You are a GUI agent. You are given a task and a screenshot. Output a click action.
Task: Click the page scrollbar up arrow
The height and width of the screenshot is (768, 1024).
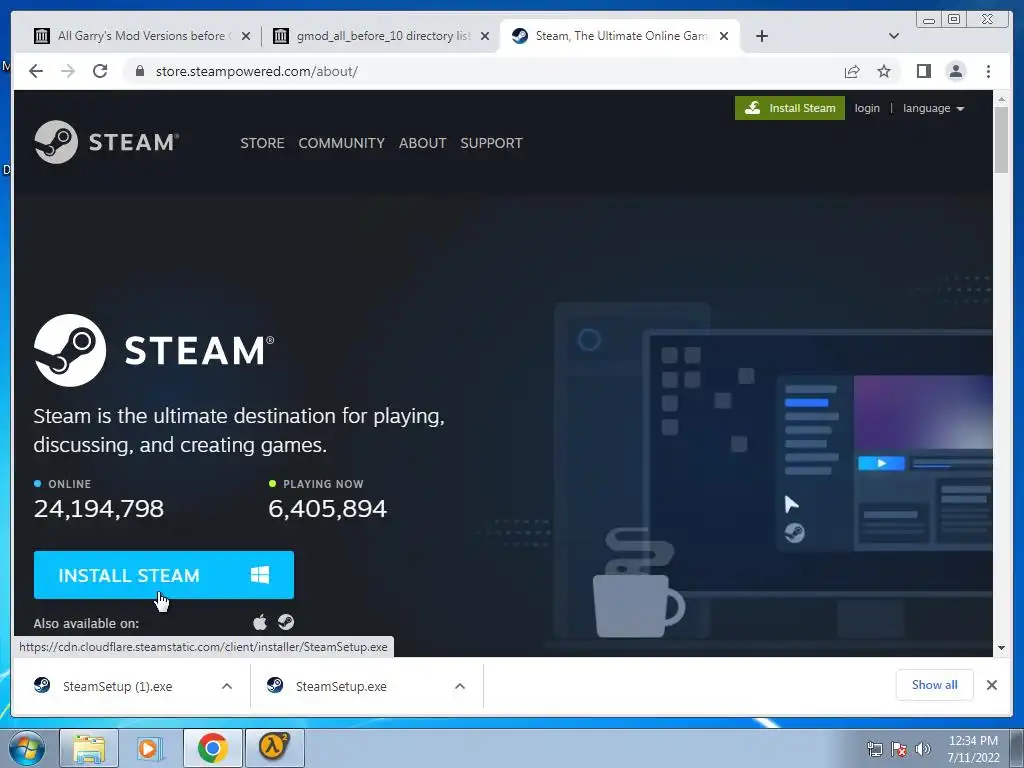[1001, 99]
